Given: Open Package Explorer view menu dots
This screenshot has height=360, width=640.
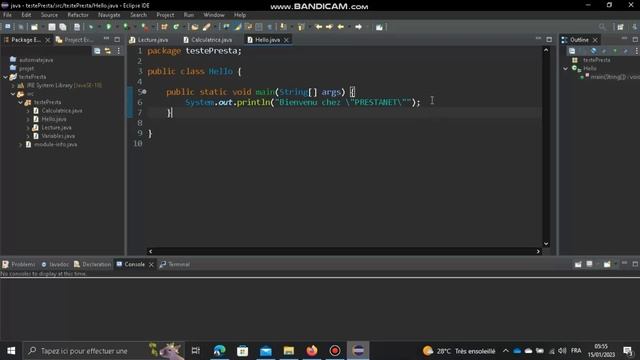Looking at the screenshot, I should (x=119, y=51).
